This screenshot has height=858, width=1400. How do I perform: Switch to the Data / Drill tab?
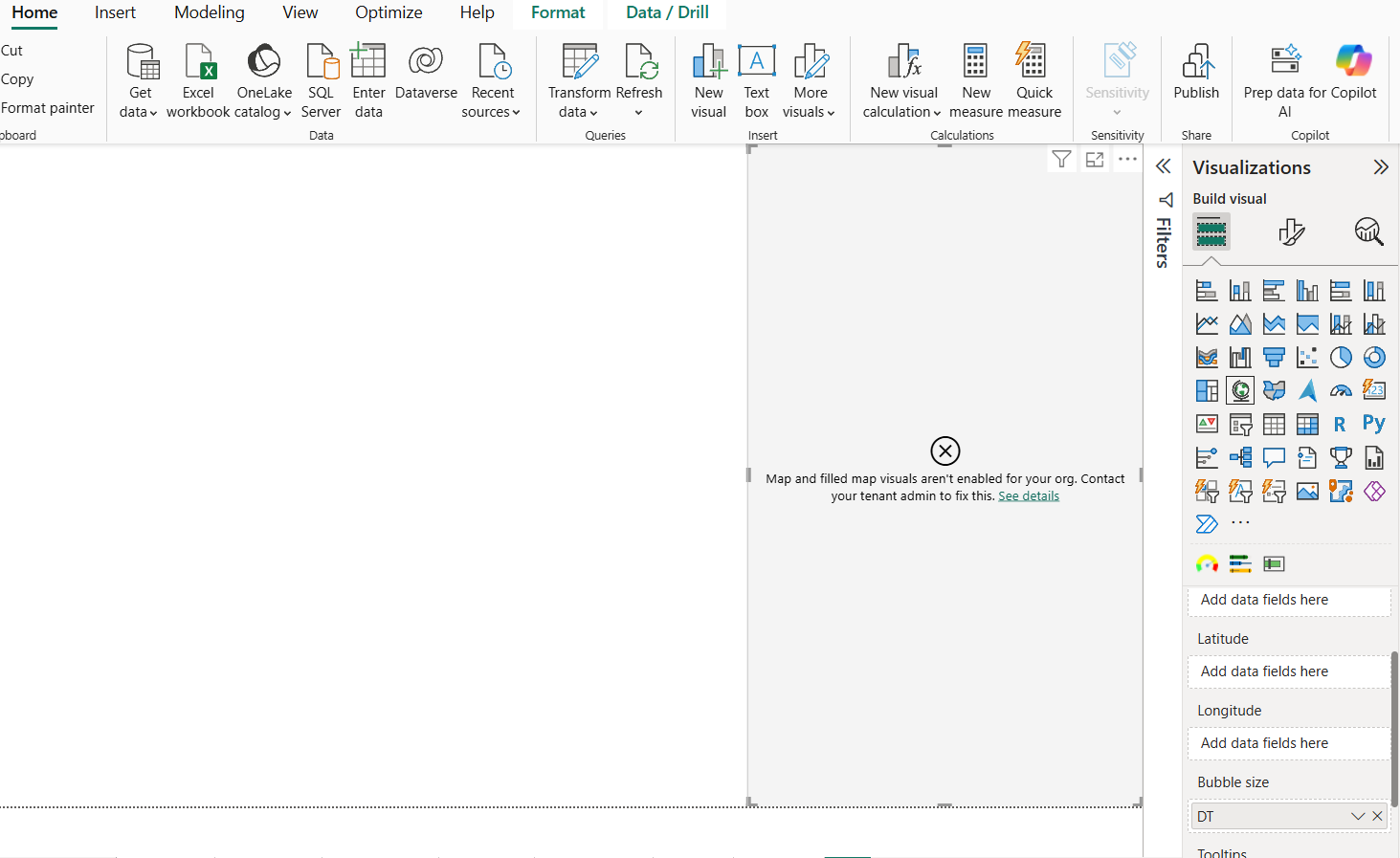point(667,12)
